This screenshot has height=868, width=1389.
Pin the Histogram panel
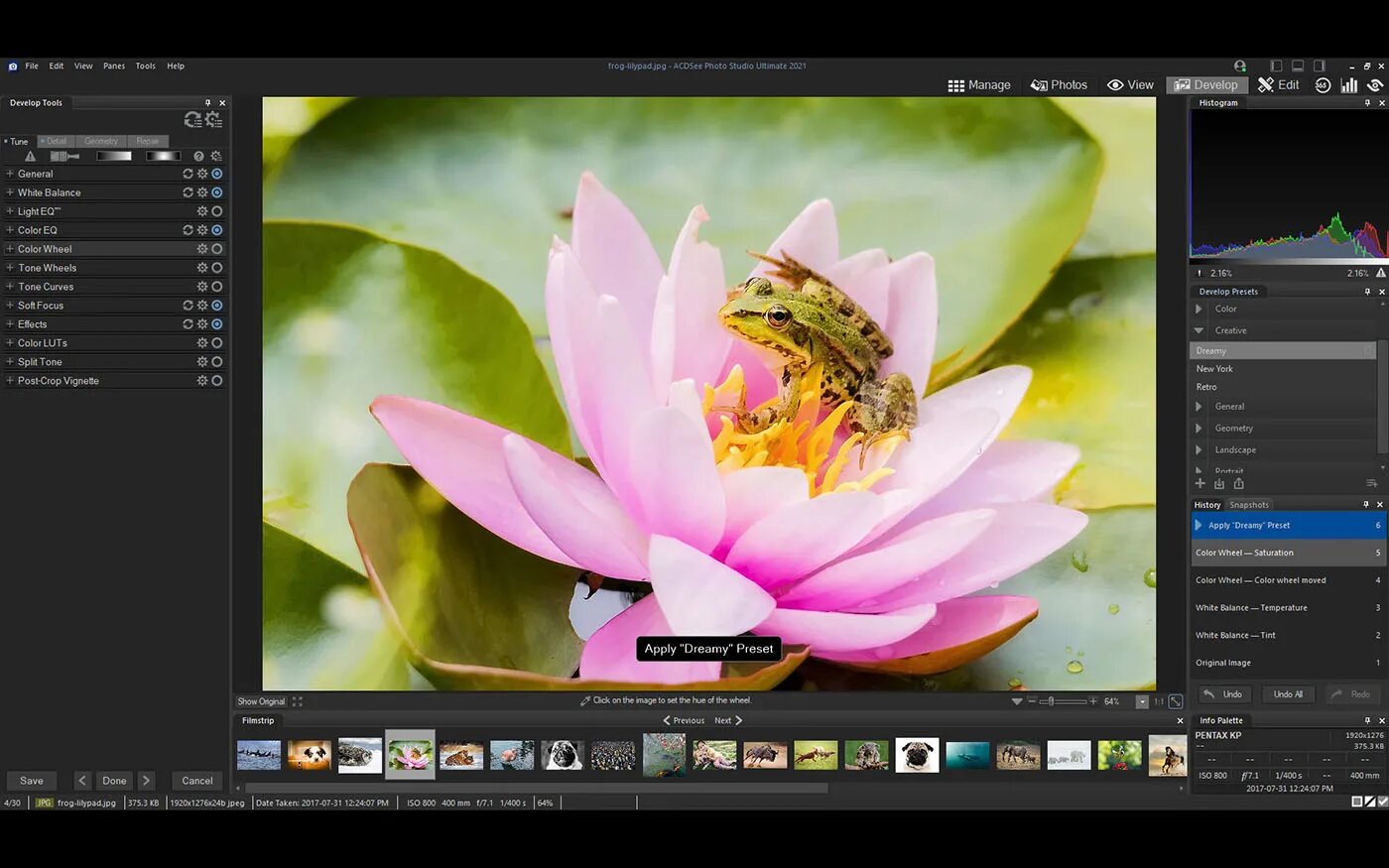tap(1367, 103)
